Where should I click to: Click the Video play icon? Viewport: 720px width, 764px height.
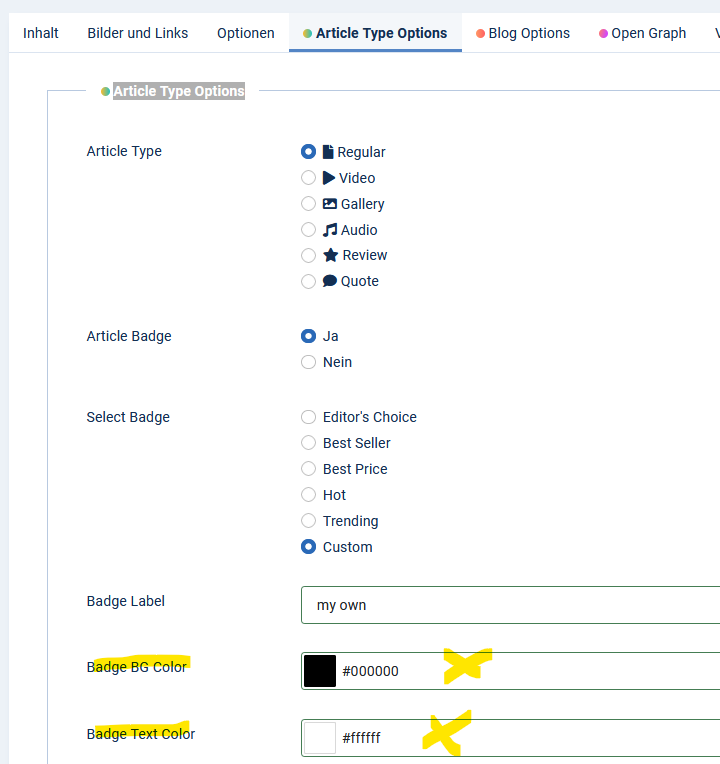(329, 178)
